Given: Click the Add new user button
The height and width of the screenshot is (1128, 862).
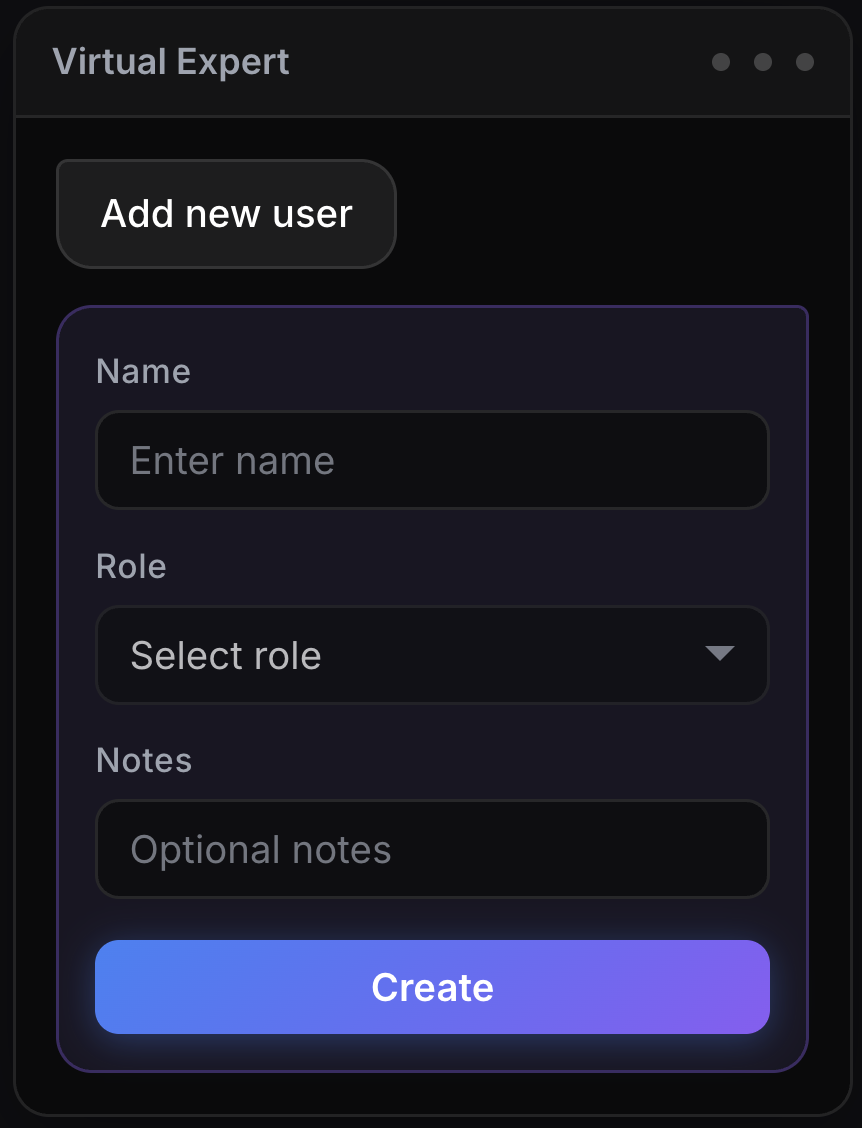Looking at the screenshot, I should click(226, 214).
